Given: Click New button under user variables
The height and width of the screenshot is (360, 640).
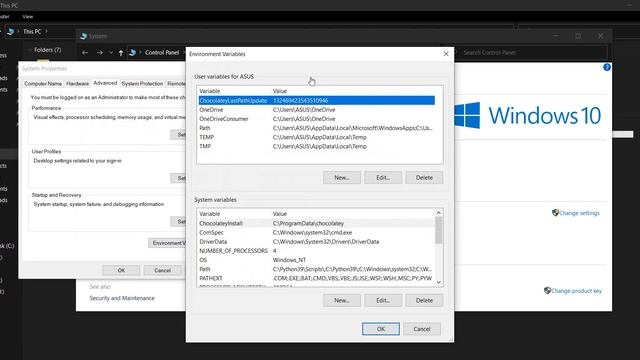Looking at the screenshot, I should tap(342, 178).
